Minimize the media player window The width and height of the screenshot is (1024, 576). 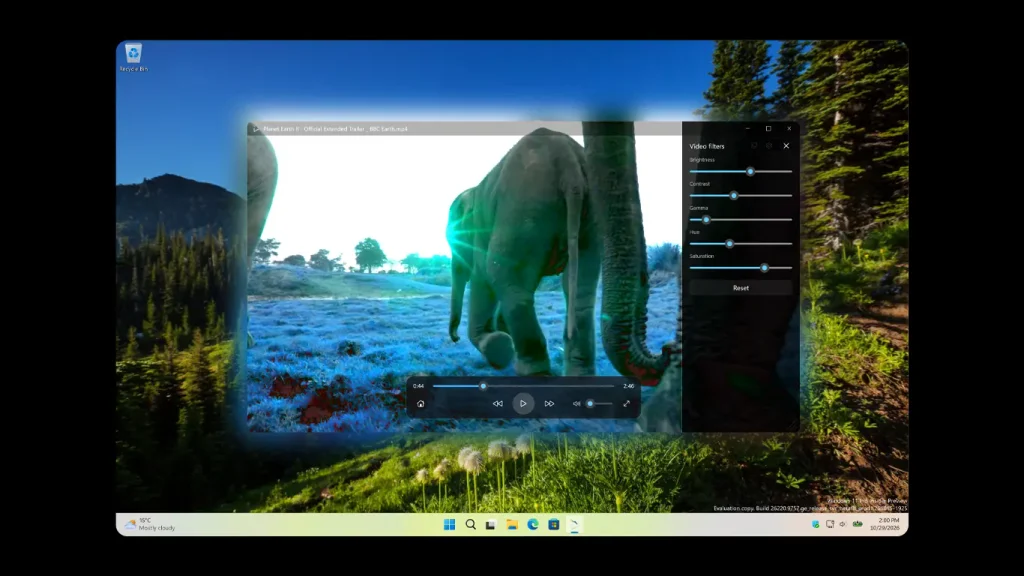[748, 129]
